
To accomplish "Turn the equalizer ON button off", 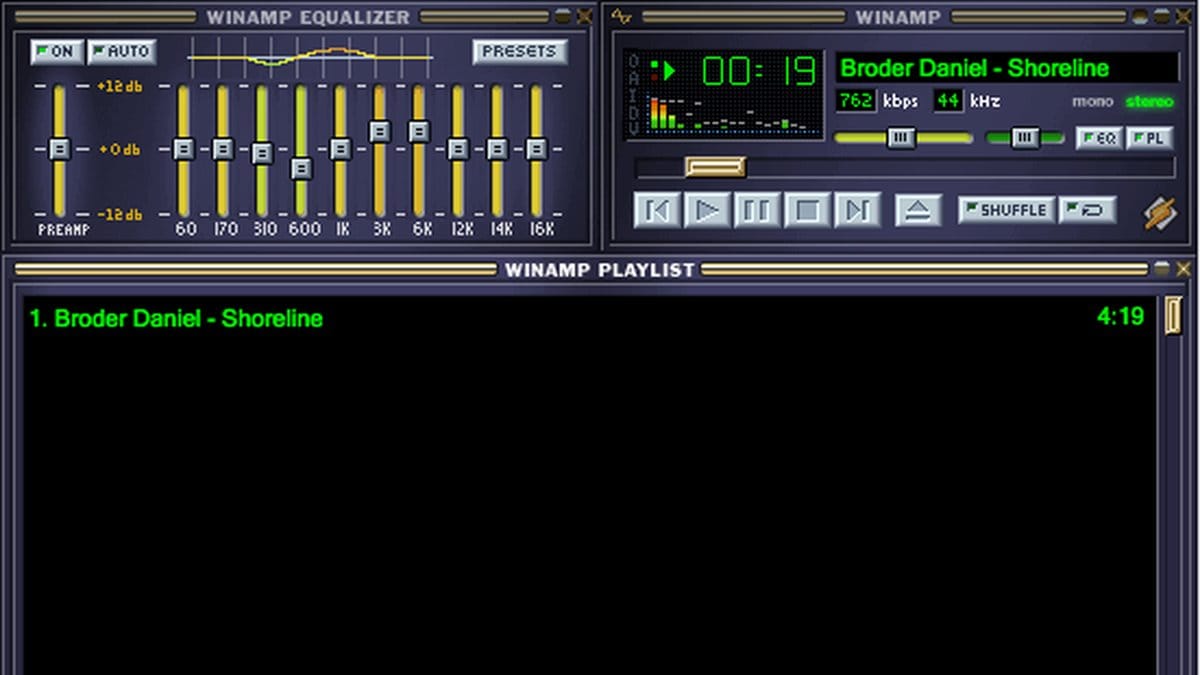I will coord(57,52).
